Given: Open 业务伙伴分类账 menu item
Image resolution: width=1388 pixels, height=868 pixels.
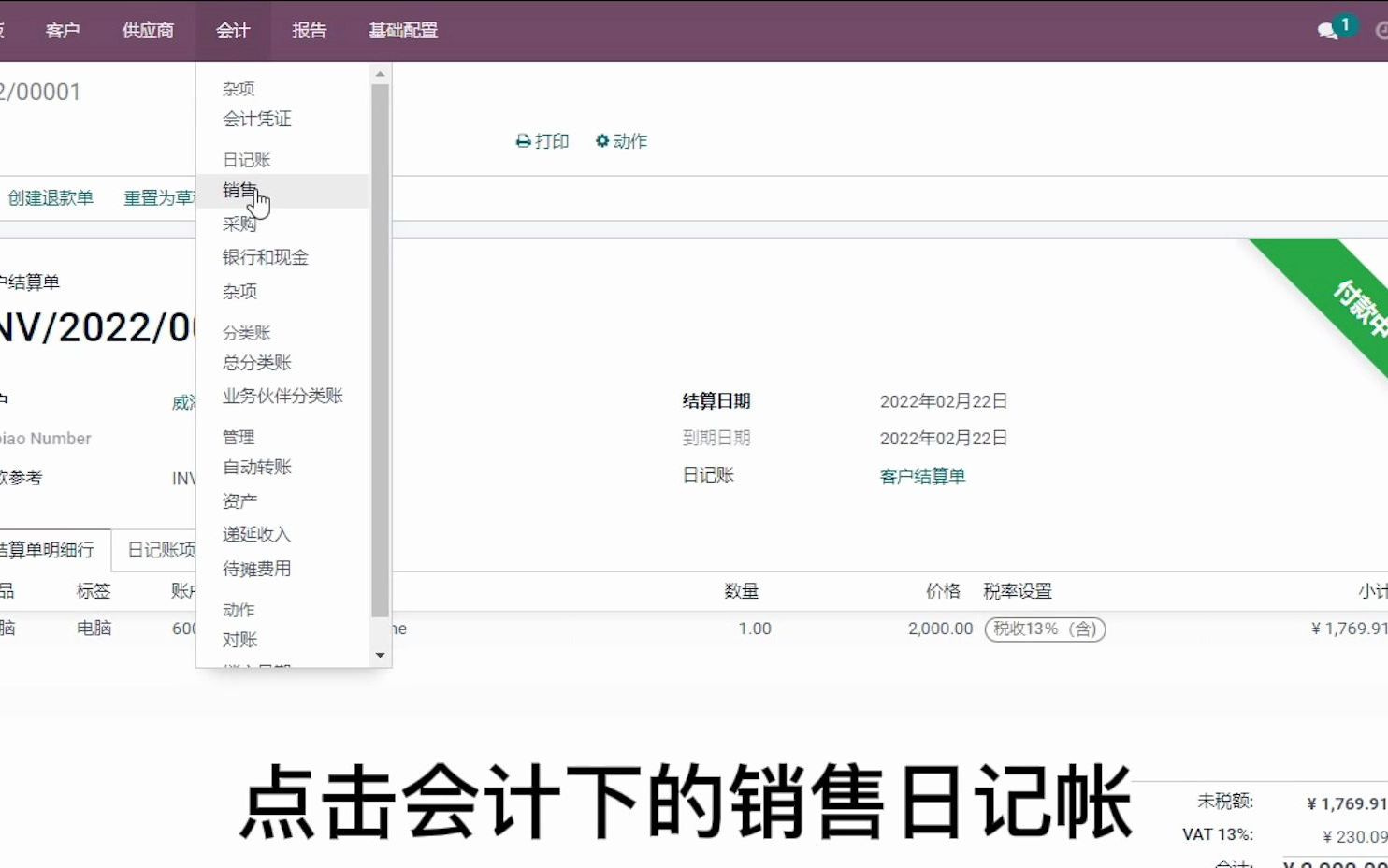Looking at the screenshot, I should click(282, 396).
